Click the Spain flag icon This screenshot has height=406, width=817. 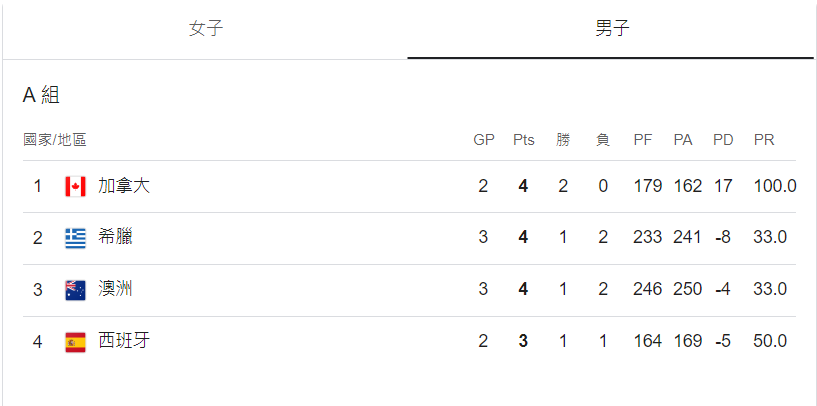76,342
